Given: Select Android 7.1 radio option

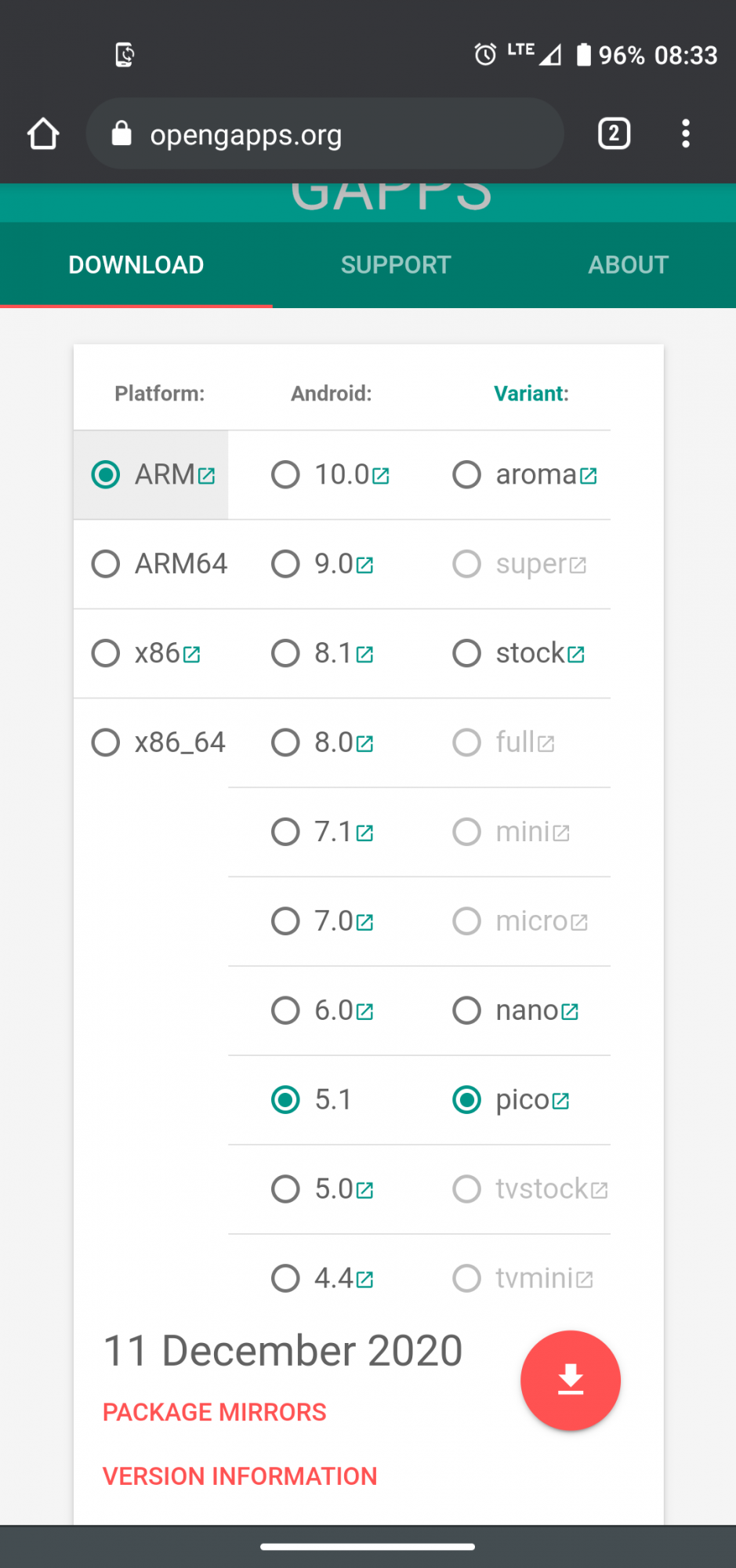Looking at the screenshot, I should tap(285, 832).
